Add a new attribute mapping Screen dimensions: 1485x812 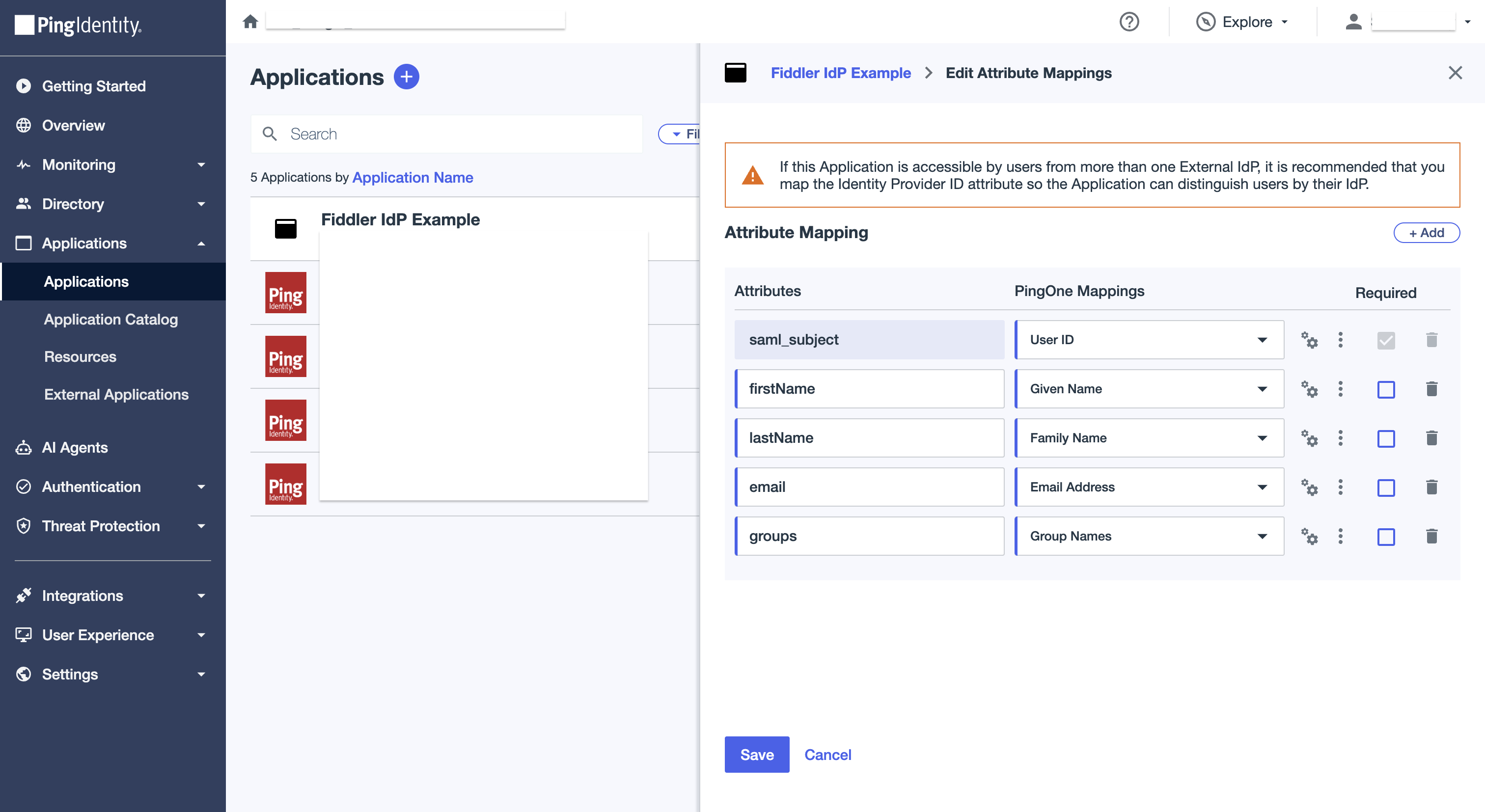point(1426,233)
